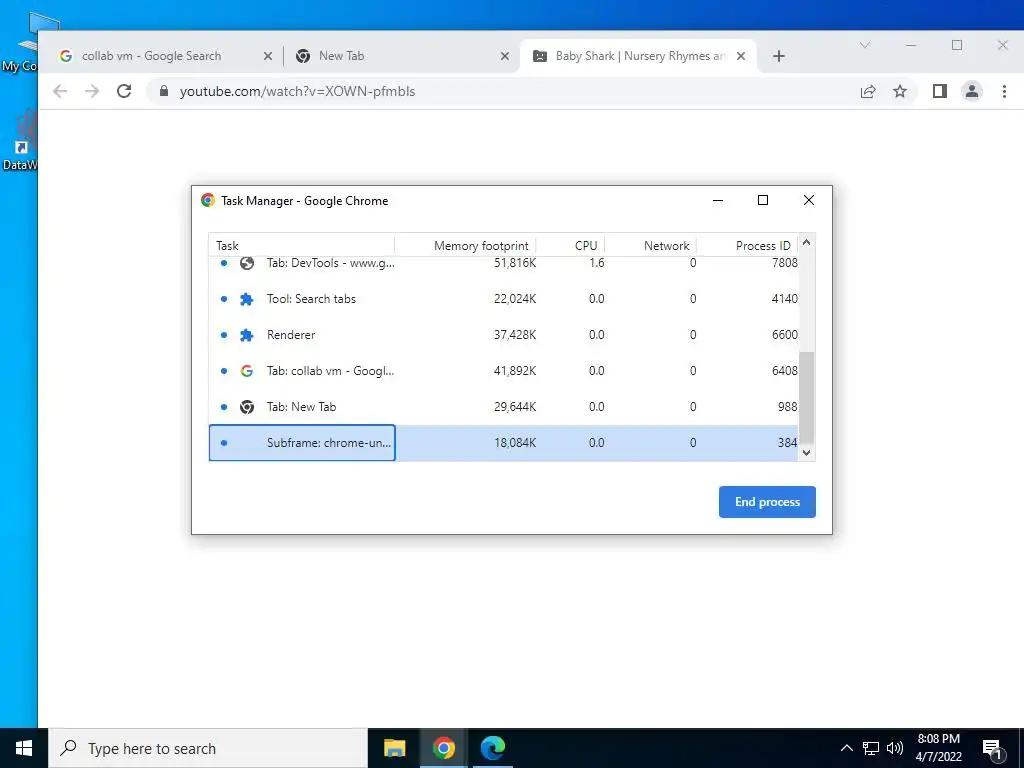Screen dimensions: 1024x768
Task: Close the New Tab tab
Action: tap(504, 56)
